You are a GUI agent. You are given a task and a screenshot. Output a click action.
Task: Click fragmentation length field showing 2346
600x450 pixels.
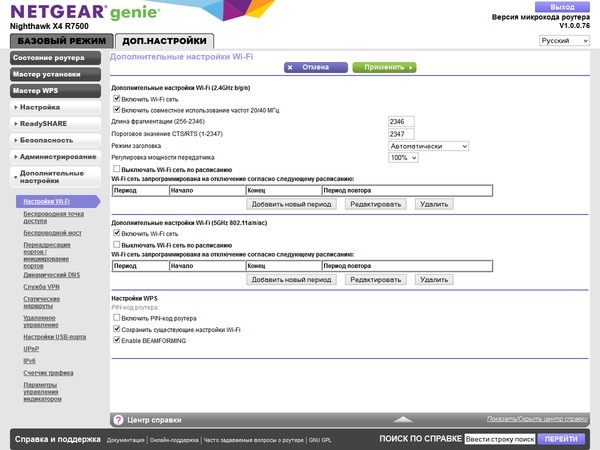[x=401, y=122]
